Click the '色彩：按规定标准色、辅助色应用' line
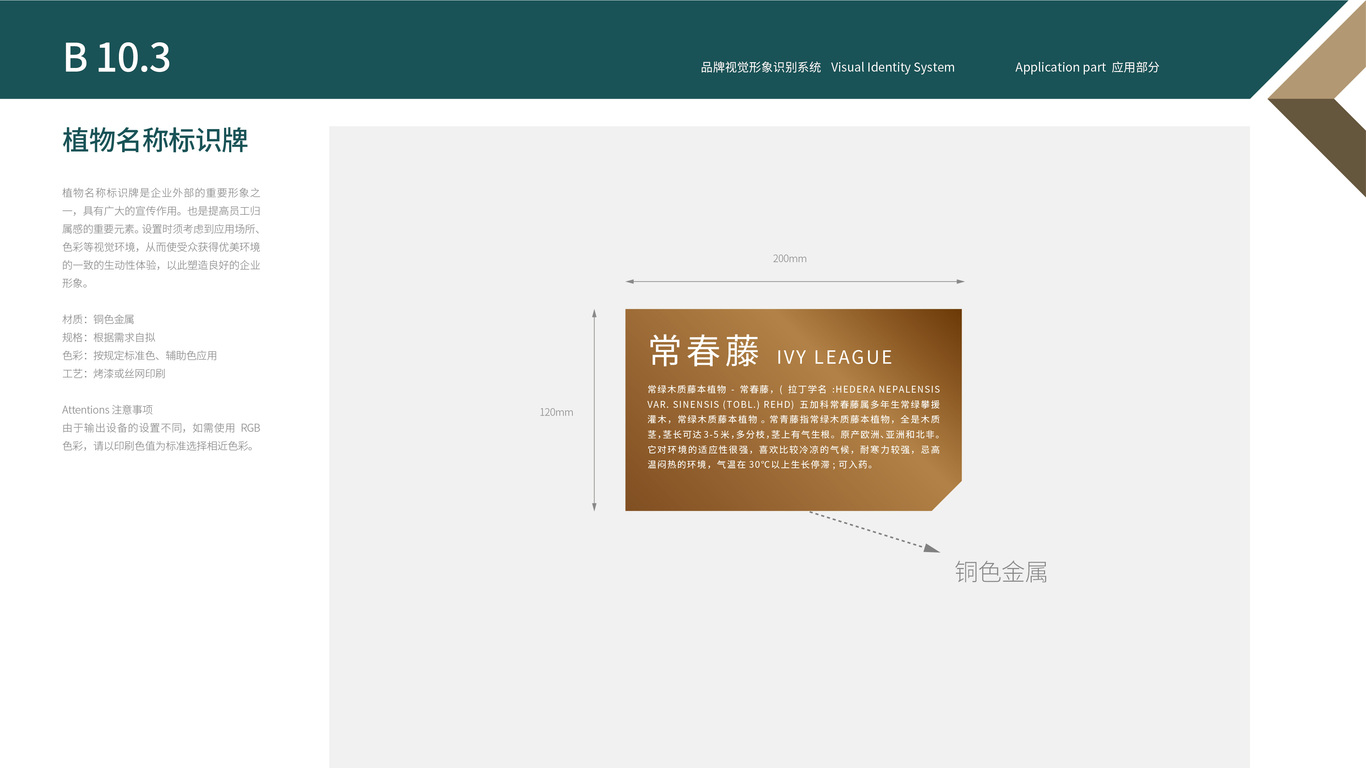Image resolution: width=1366 pixels, height=768 pixels. (140, 355)
